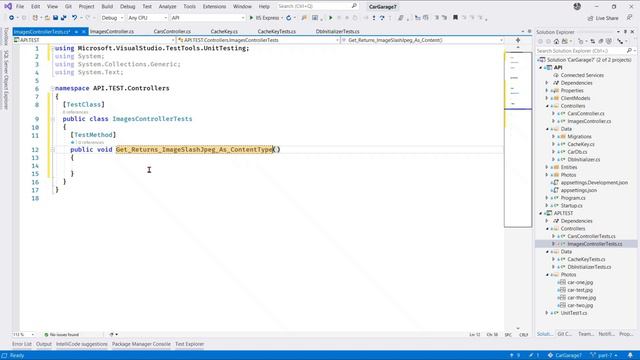The image size is (640, 360).
Task: Switch to the CacheKeyTests.cs tab
Action: [277, 31]
